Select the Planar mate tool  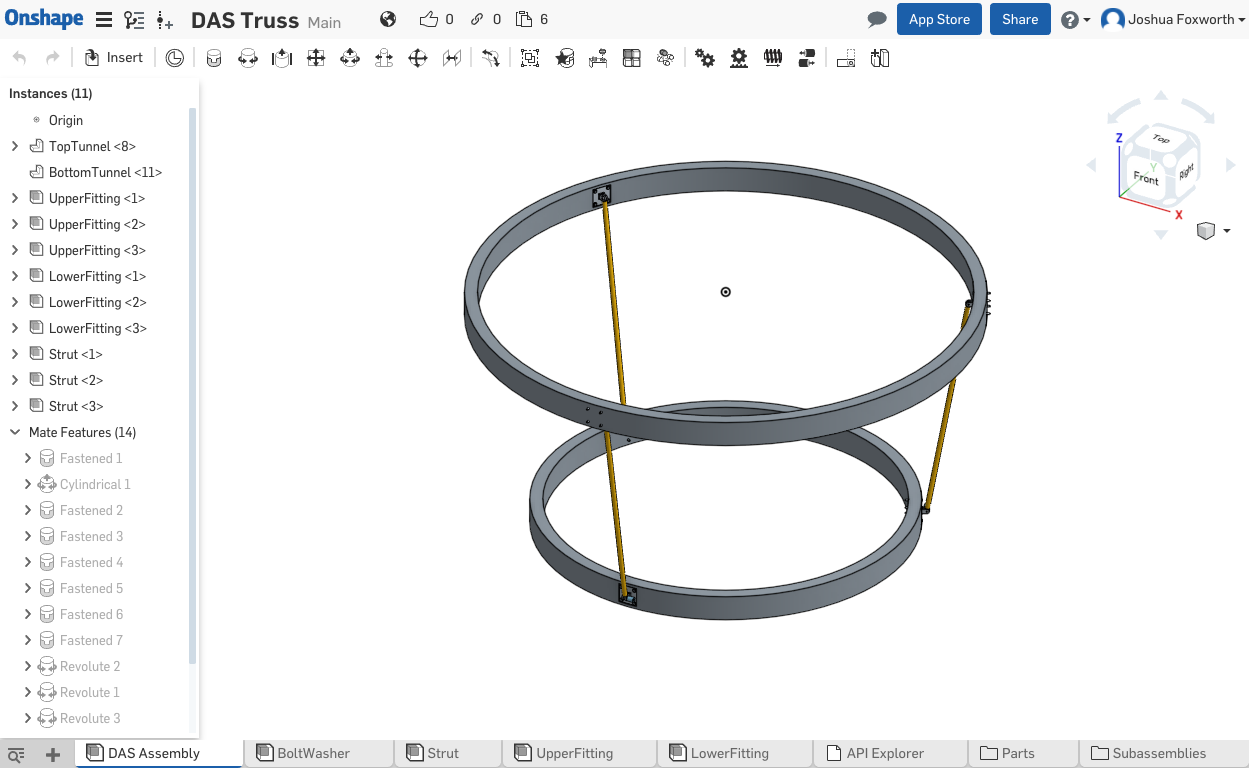point(316,59)
